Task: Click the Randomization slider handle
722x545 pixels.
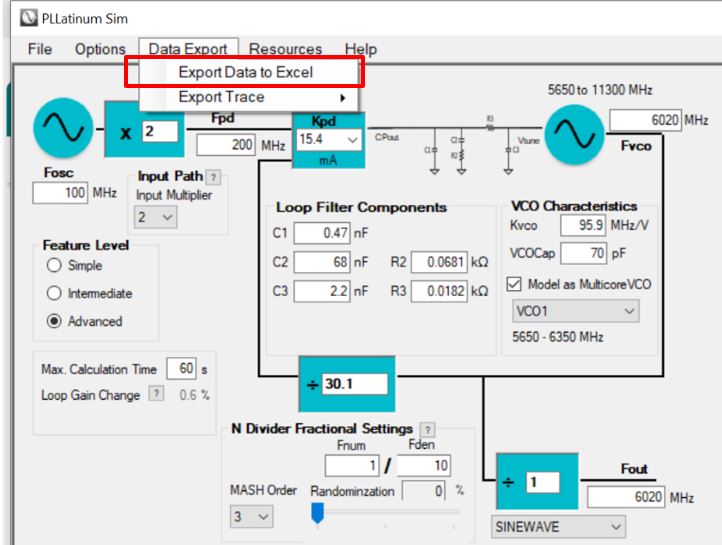Action: (319, 514)
